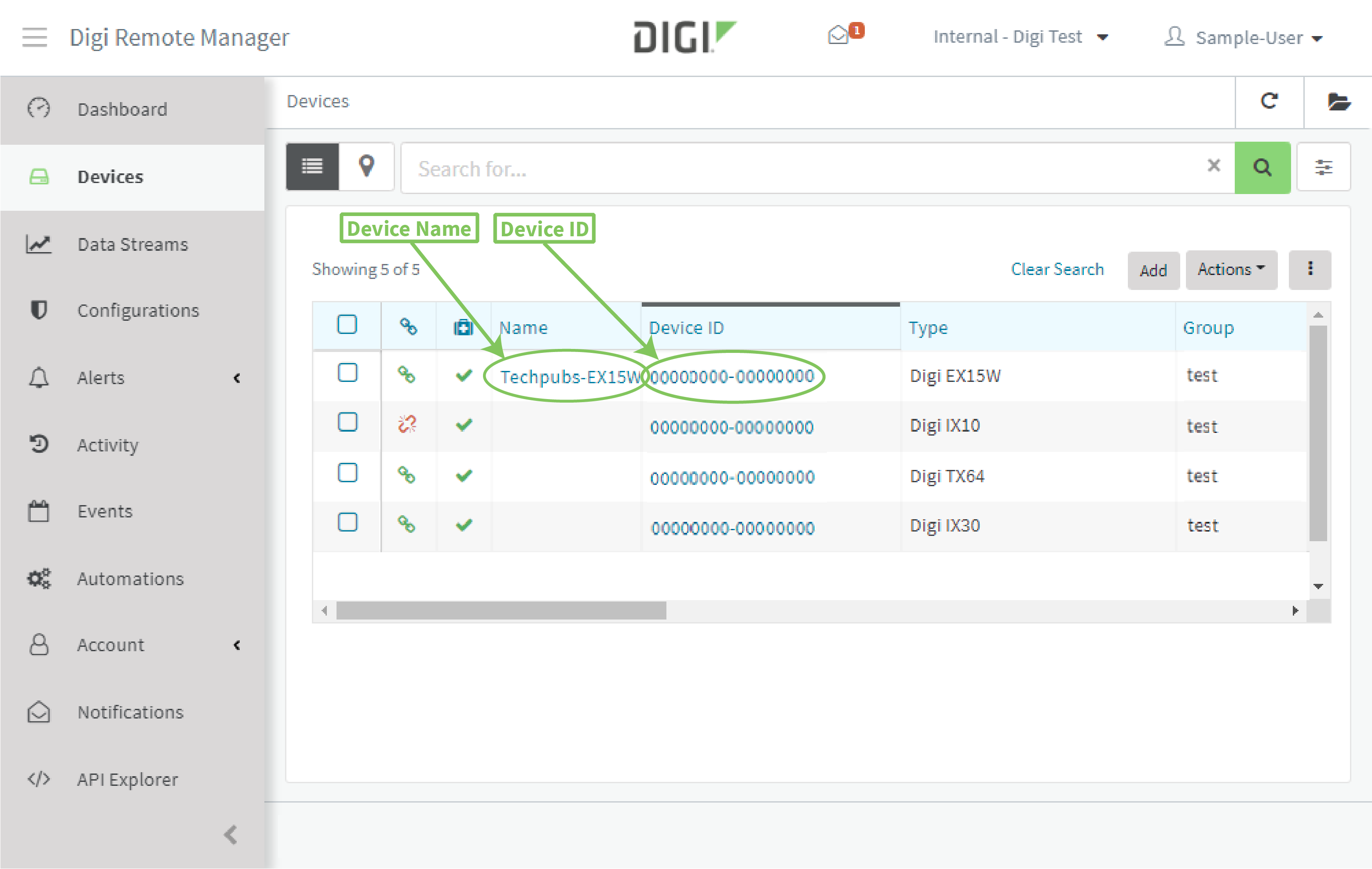
Task: Open Device ID link for Digi EX15W
Action: [x=732, y=376]
